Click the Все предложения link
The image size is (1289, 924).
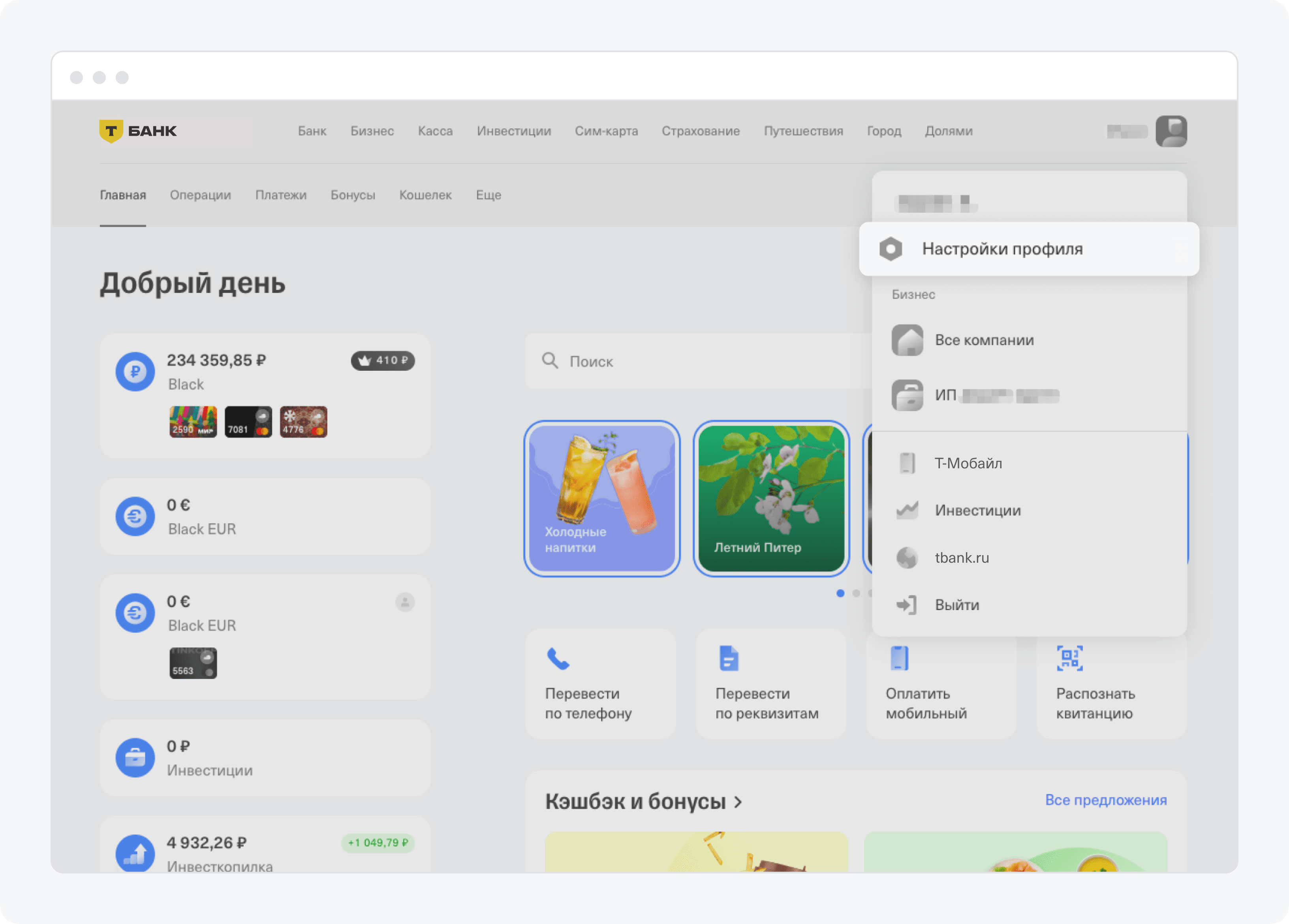coord(1106,800)
